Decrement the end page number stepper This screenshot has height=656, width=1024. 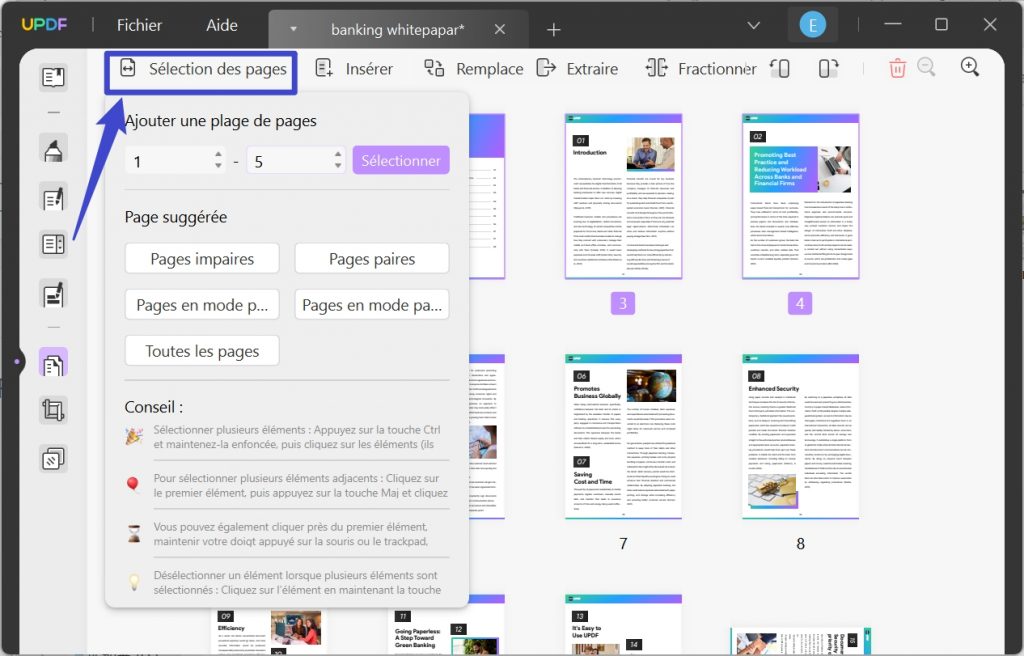click(337, 164)
